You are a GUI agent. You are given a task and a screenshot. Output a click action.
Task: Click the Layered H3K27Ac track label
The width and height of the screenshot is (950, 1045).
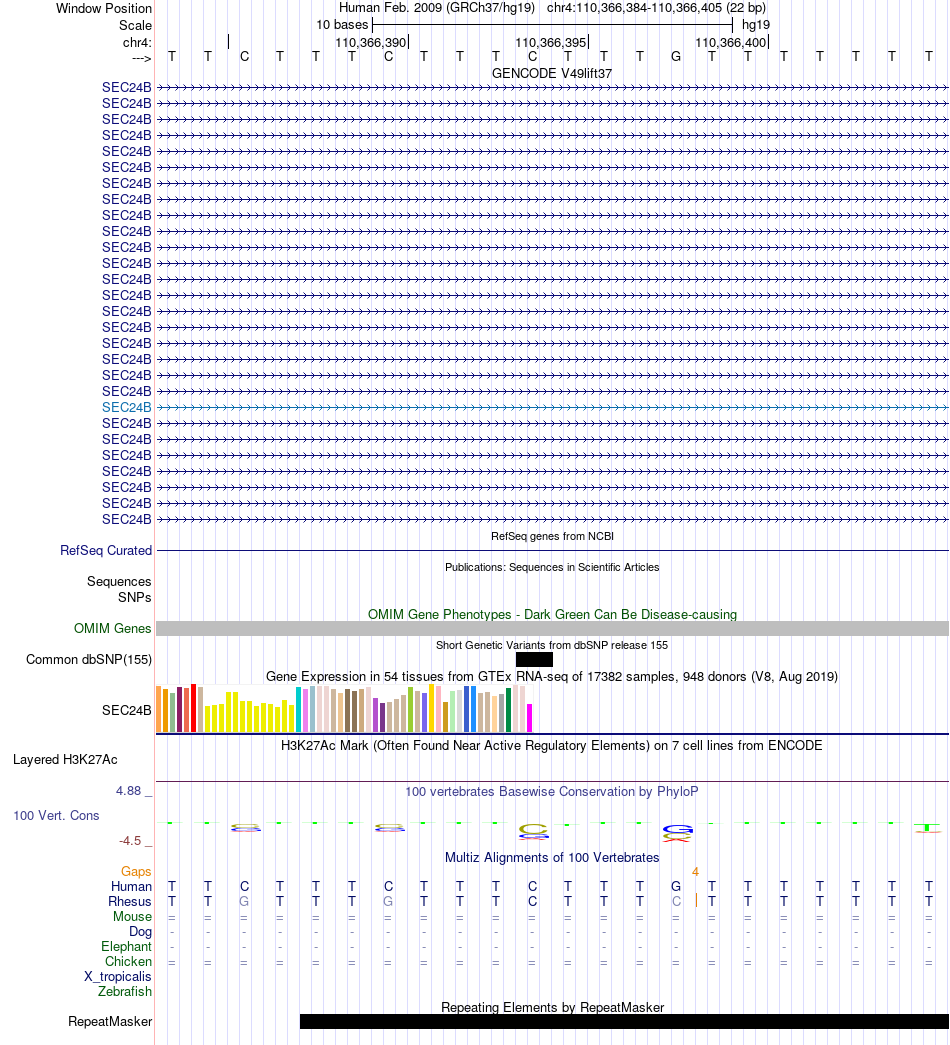65,760
